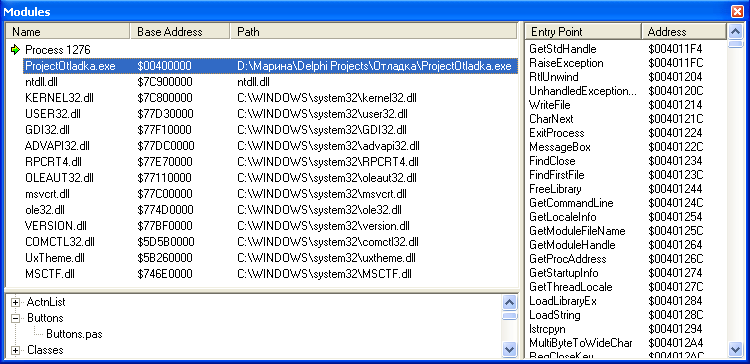Viewport: 750px width, 364px height.
Task: Expand the Classes tree node
Action: (16, 350)
